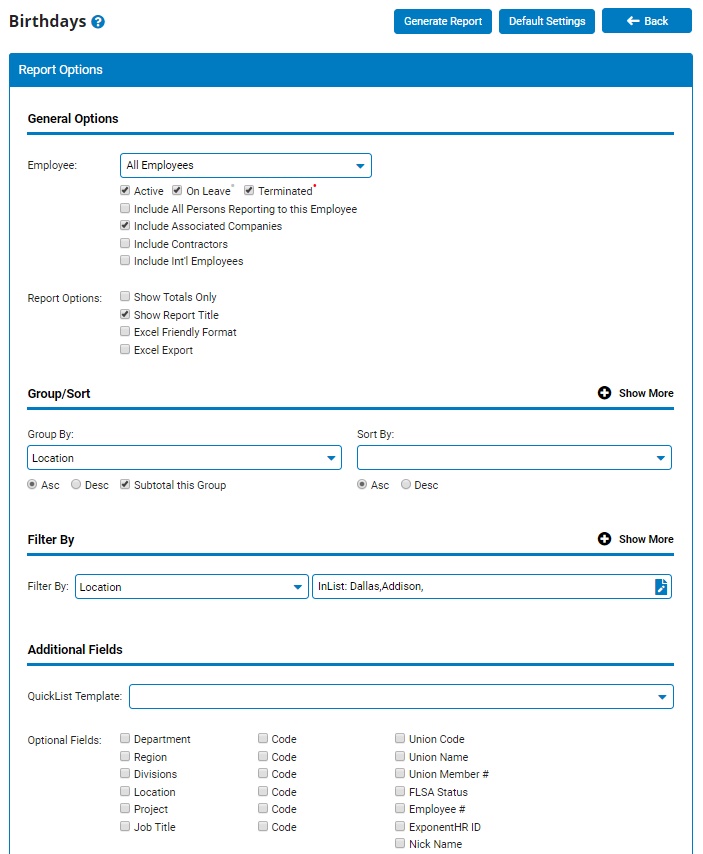This screenshot has height=854, width=703.
Task: Click the plus icon in Filter By header
Action: click(x=604, y=539)
